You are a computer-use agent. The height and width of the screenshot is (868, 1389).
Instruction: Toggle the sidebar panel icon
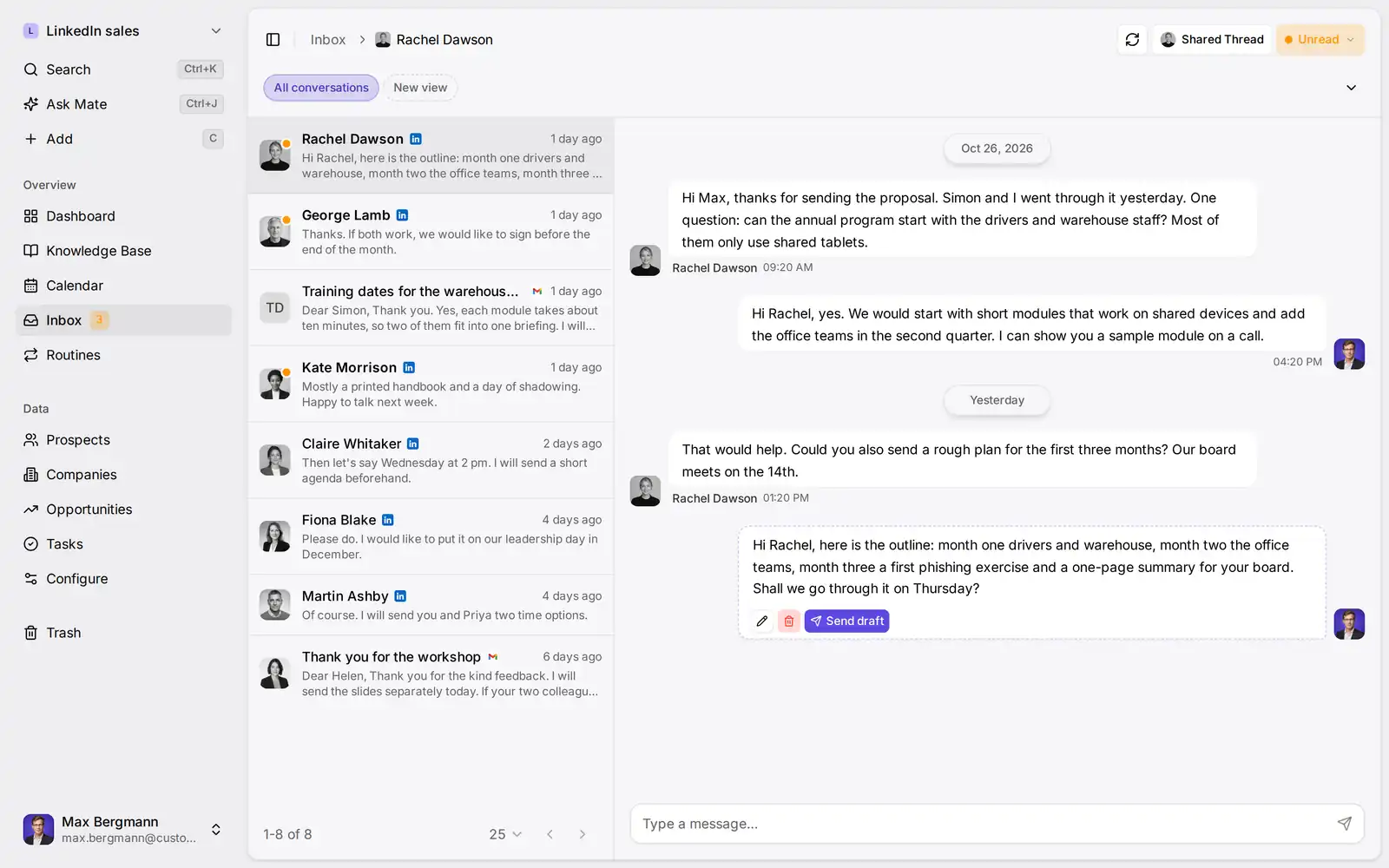pyautogui.click(x=273, y=40)
